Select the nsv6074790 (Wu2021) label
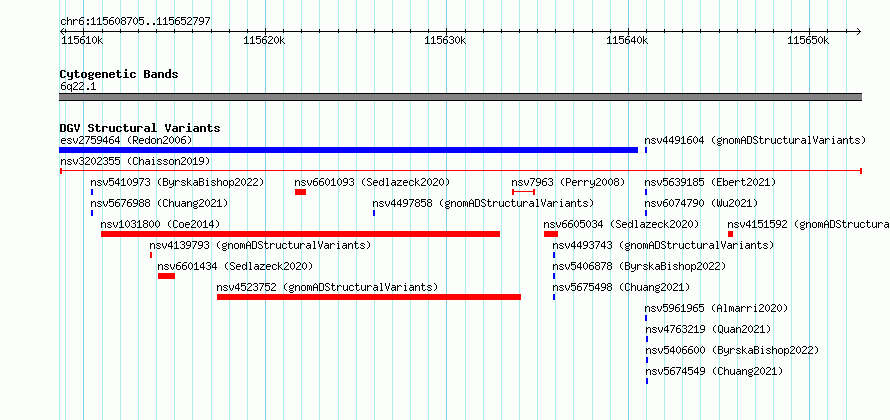This screenshot has width=890, height=420. pyautogui.click(x=701, y=203)
